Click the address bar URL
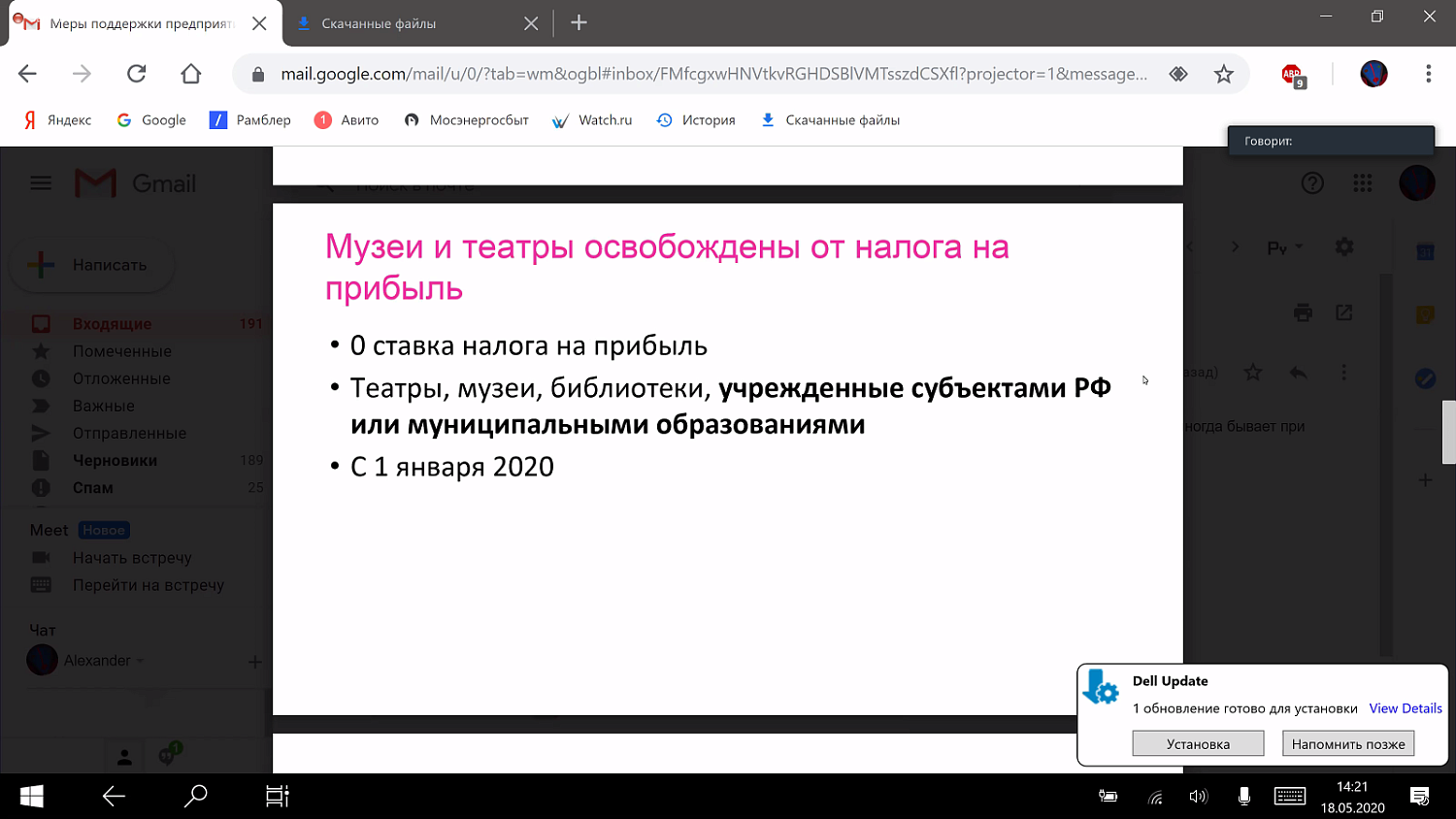 713,74
